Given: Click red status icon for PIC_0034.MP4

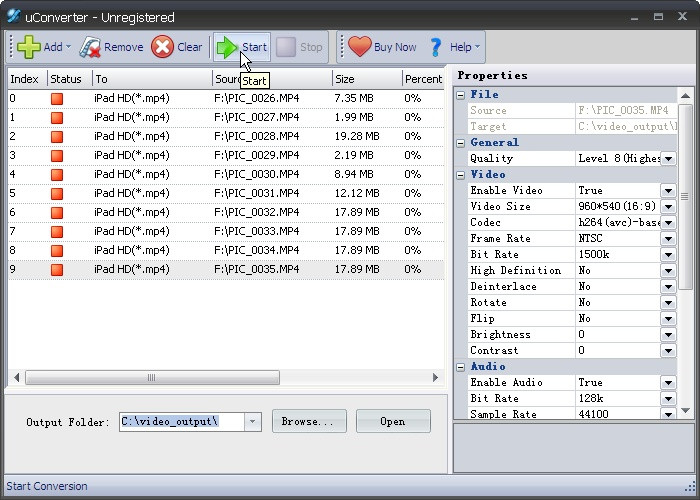Looking at the screenshot, I should point(57,250).
